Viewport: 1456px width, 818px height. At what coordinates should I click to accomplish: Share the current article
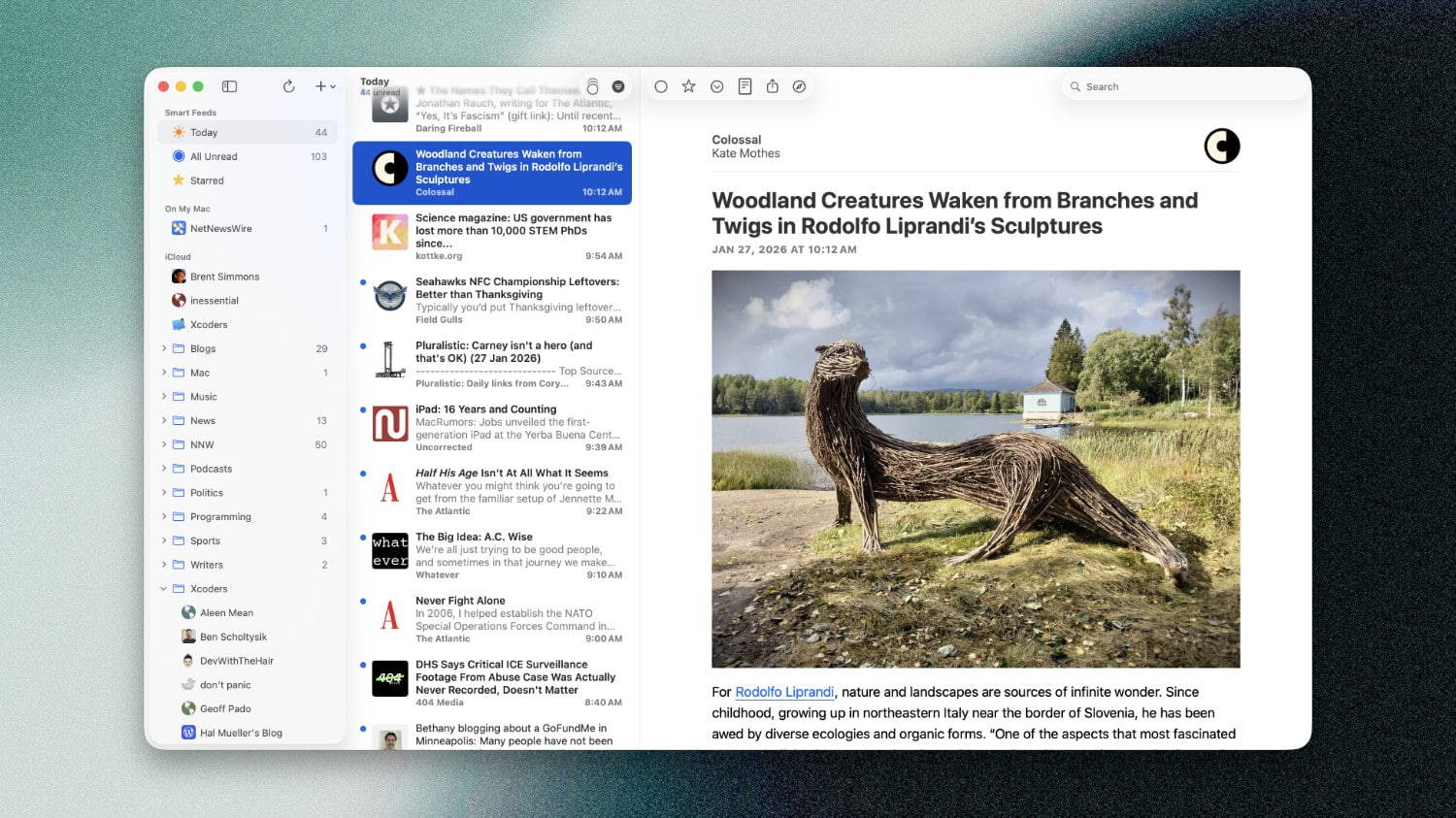tap(772, 86)
